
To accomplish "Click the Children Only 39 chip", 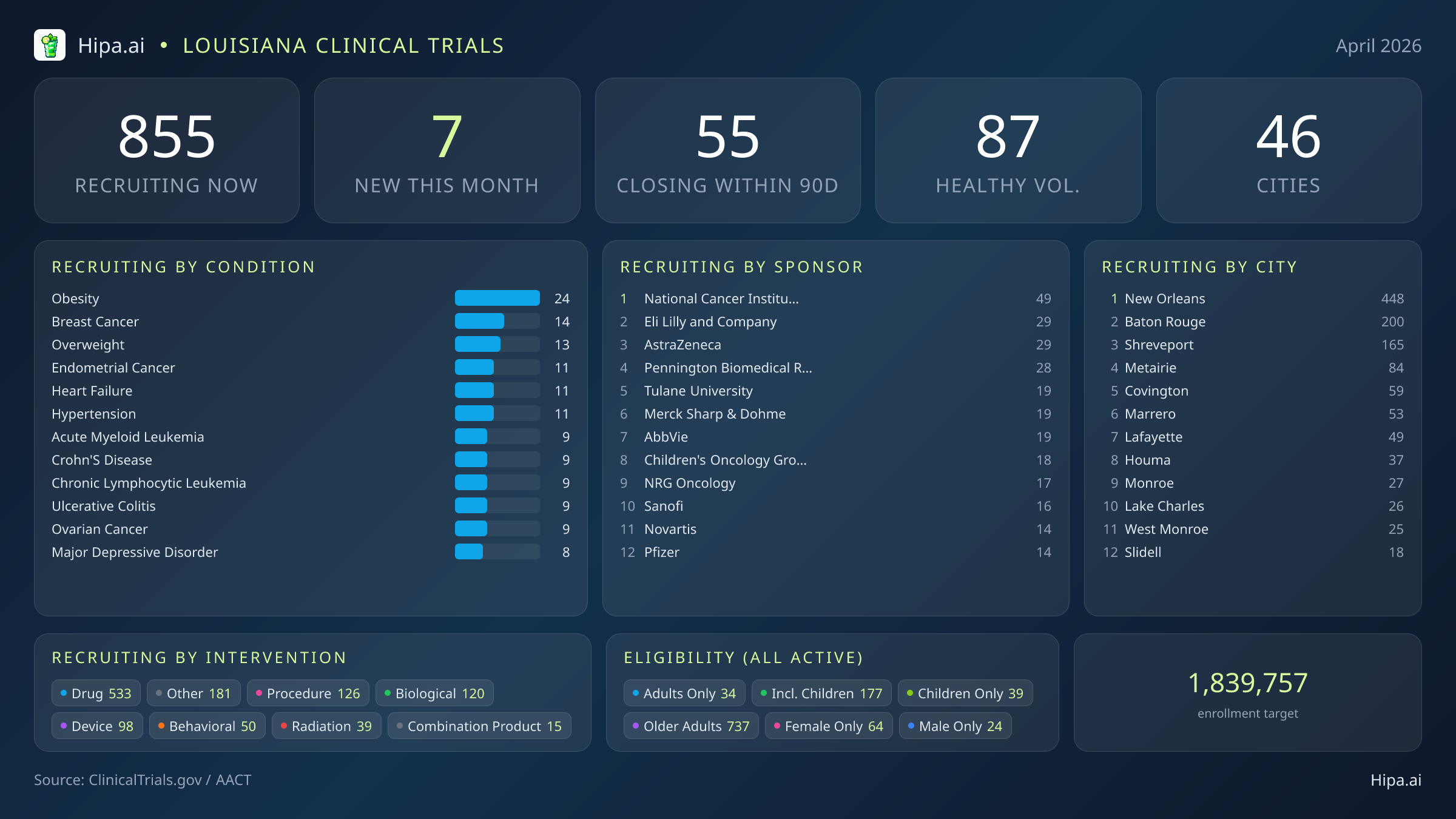I will pos(965,693).
